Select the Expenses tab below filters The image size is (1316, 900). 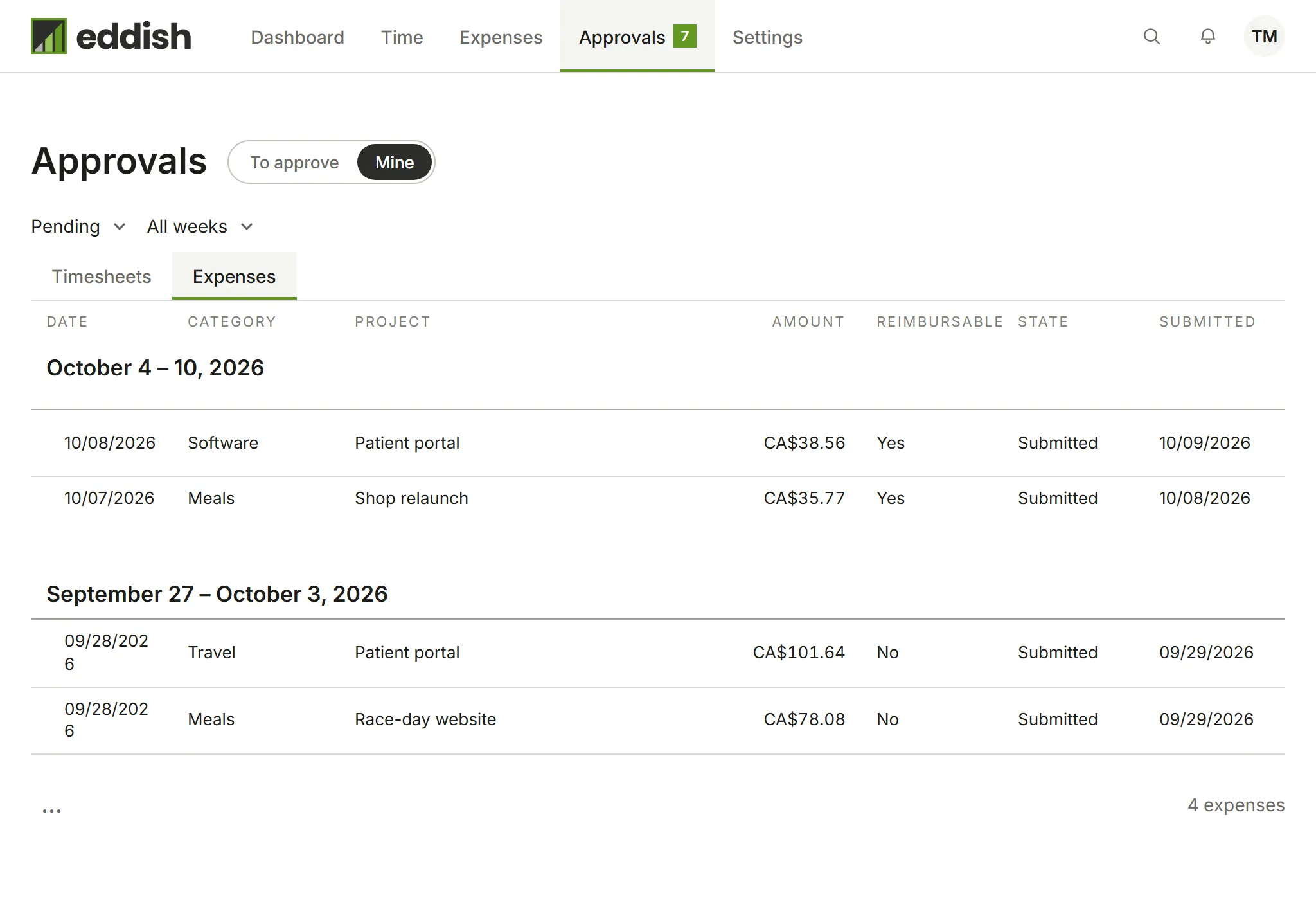(234, 276)
